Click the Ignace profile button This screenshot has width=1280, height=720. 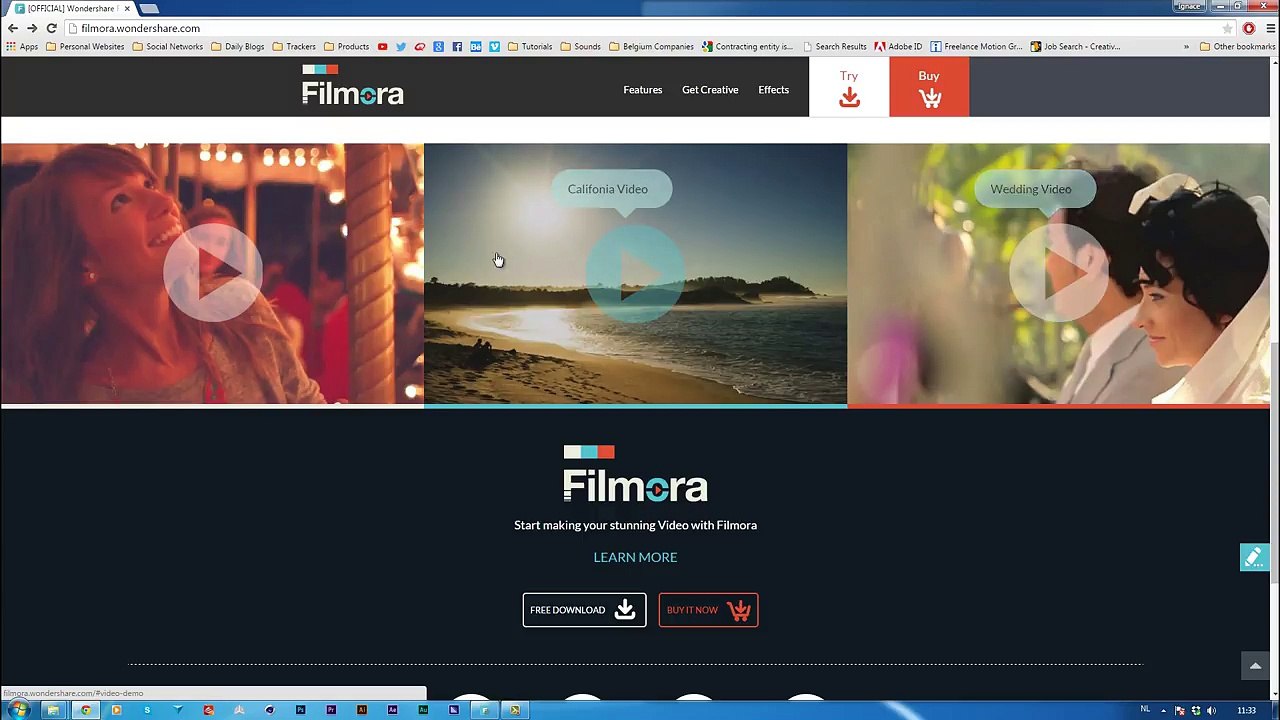click(x=1188, y=6)
